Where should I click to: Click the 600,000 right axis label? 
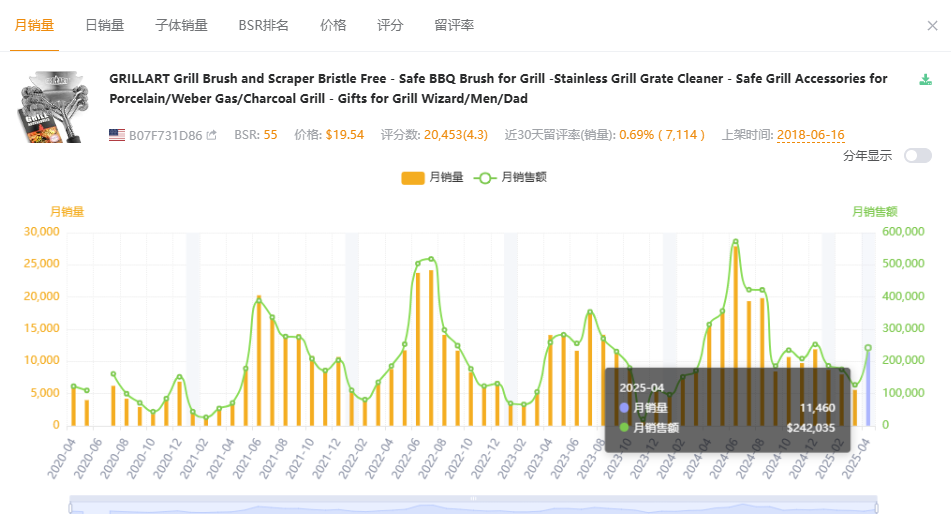(903, 232)
